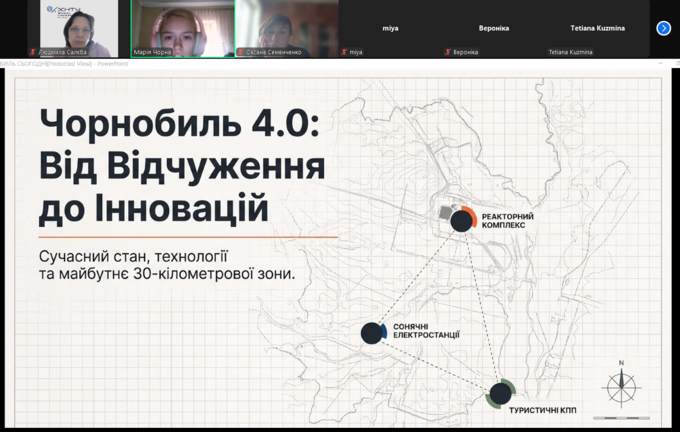This screenshot has width=680, height=432.
Task: Click muted mic icon beside Людмила Салєба
Action: point(33,51)
